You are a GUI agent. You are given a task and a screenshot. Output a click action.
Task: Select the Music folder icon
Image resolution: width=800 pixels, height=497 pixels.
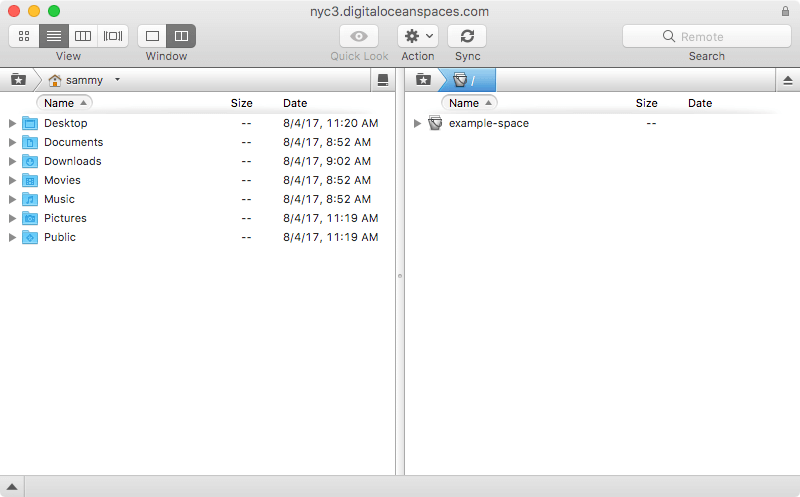(30, 199)
